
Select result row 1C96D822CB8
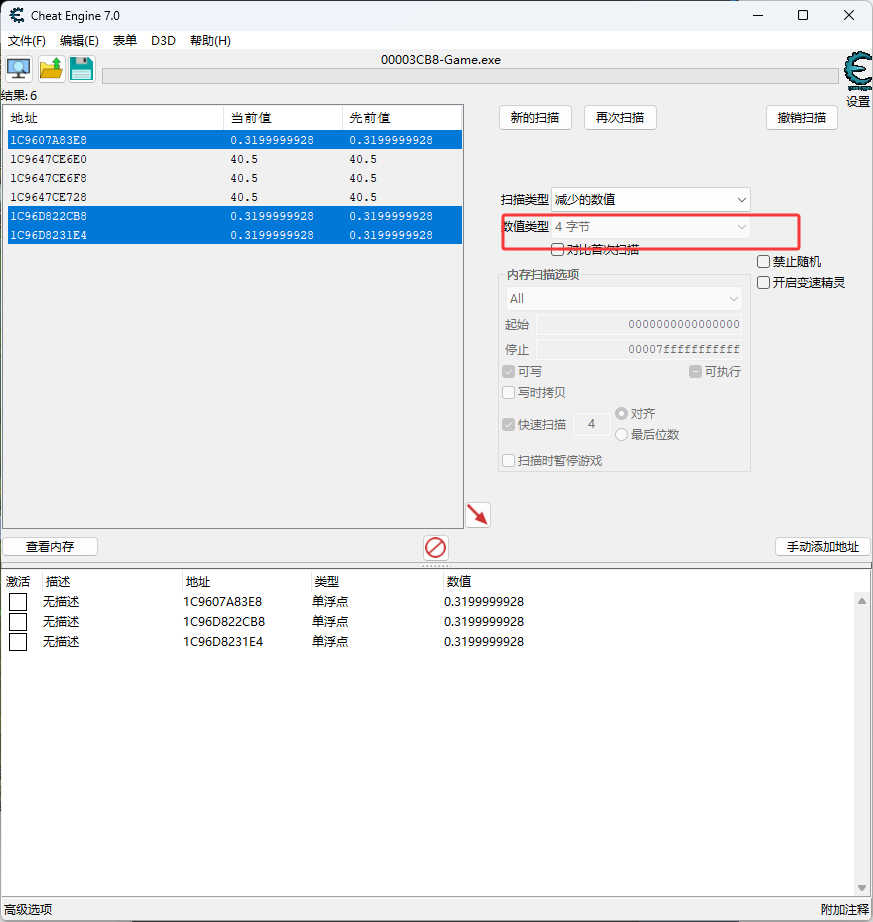click(x=235, y=216)
